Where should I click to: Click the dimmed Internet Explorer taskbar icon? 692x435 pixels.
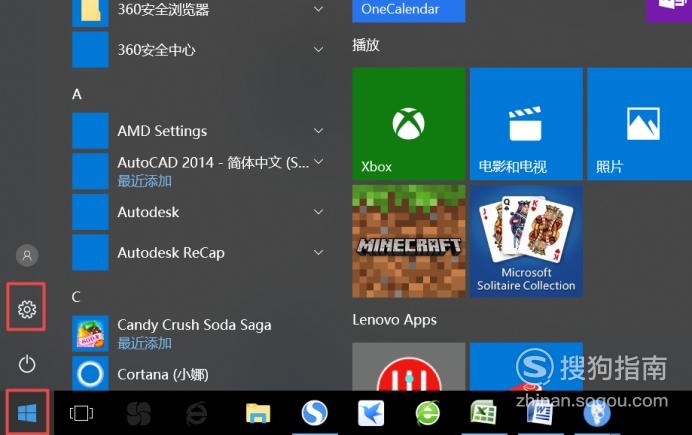pos(196,413)
